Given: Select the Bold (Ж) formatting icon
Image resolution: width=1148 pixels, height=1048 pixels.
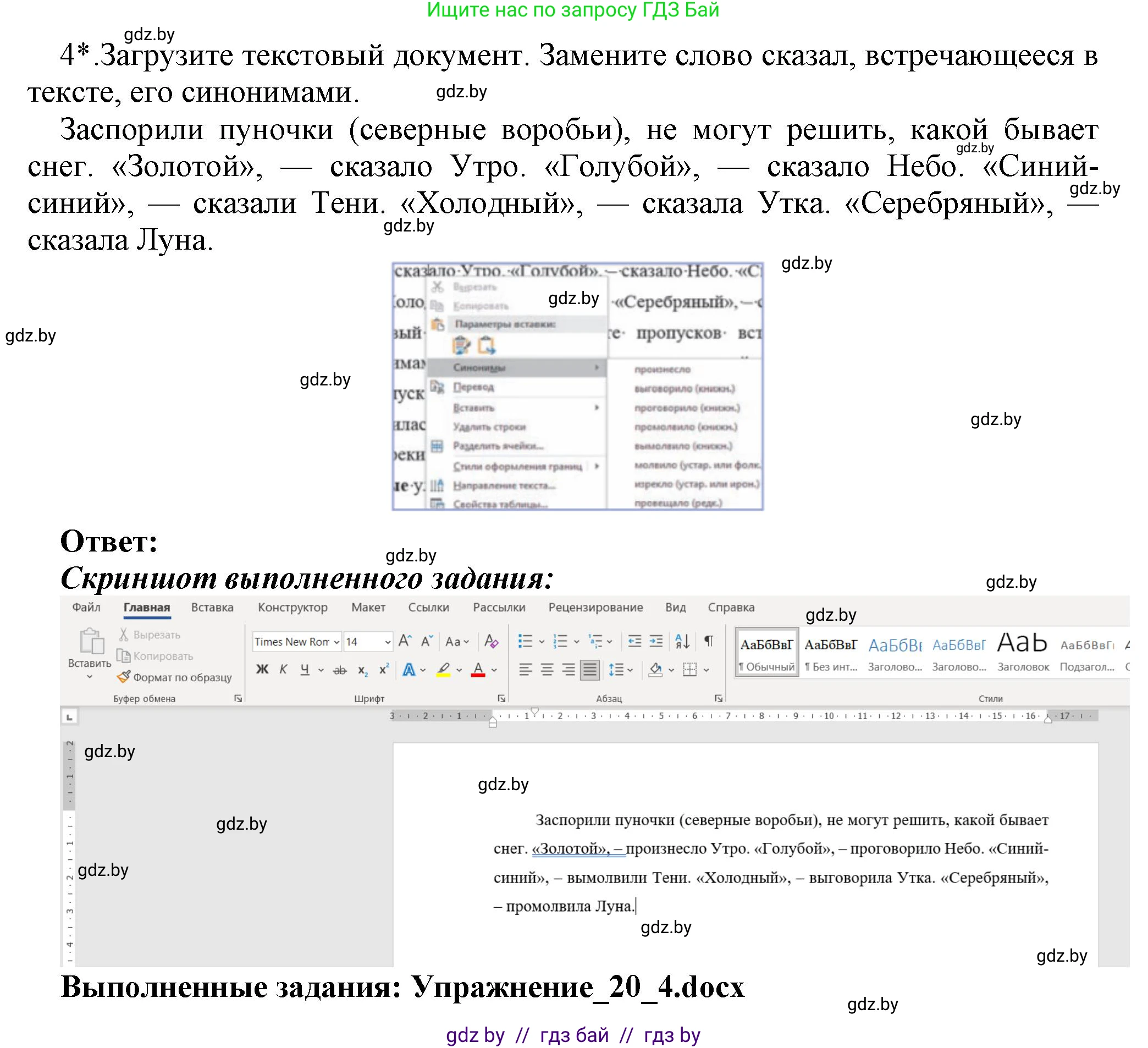Looking at the screenshot, I should (x=262, y=669).
